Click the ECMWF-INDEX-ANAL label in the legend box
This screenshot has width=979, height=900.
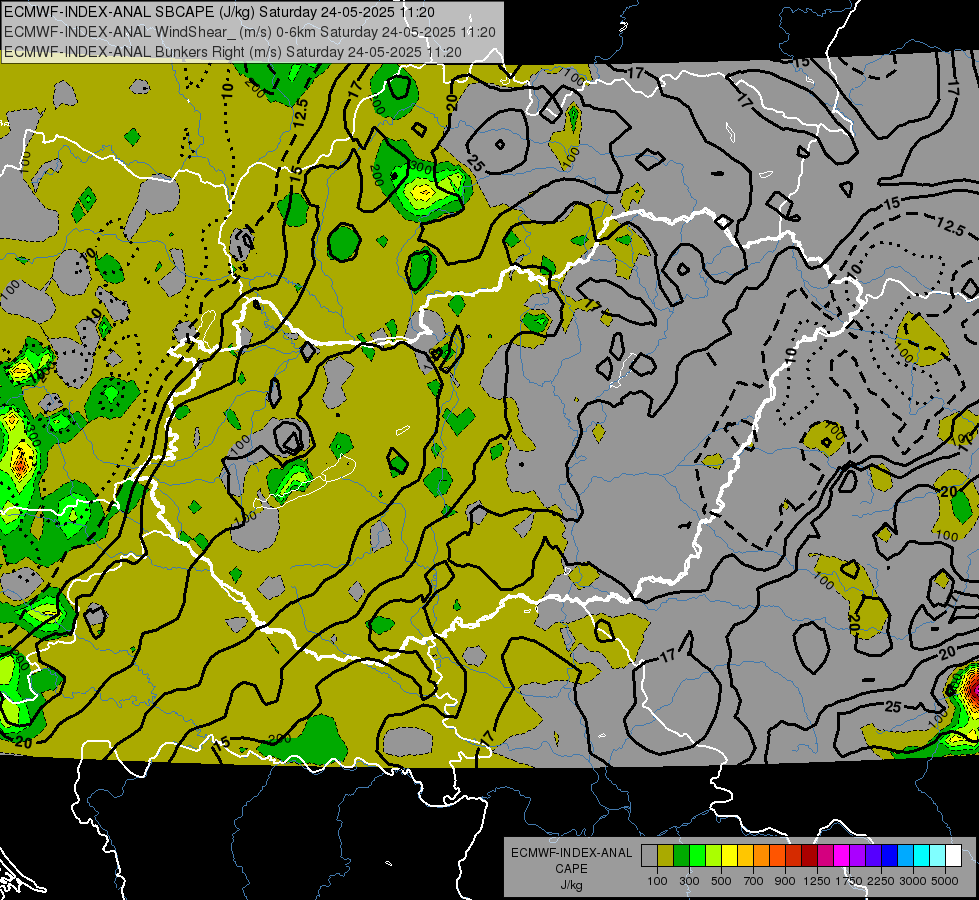click(571, 853)
